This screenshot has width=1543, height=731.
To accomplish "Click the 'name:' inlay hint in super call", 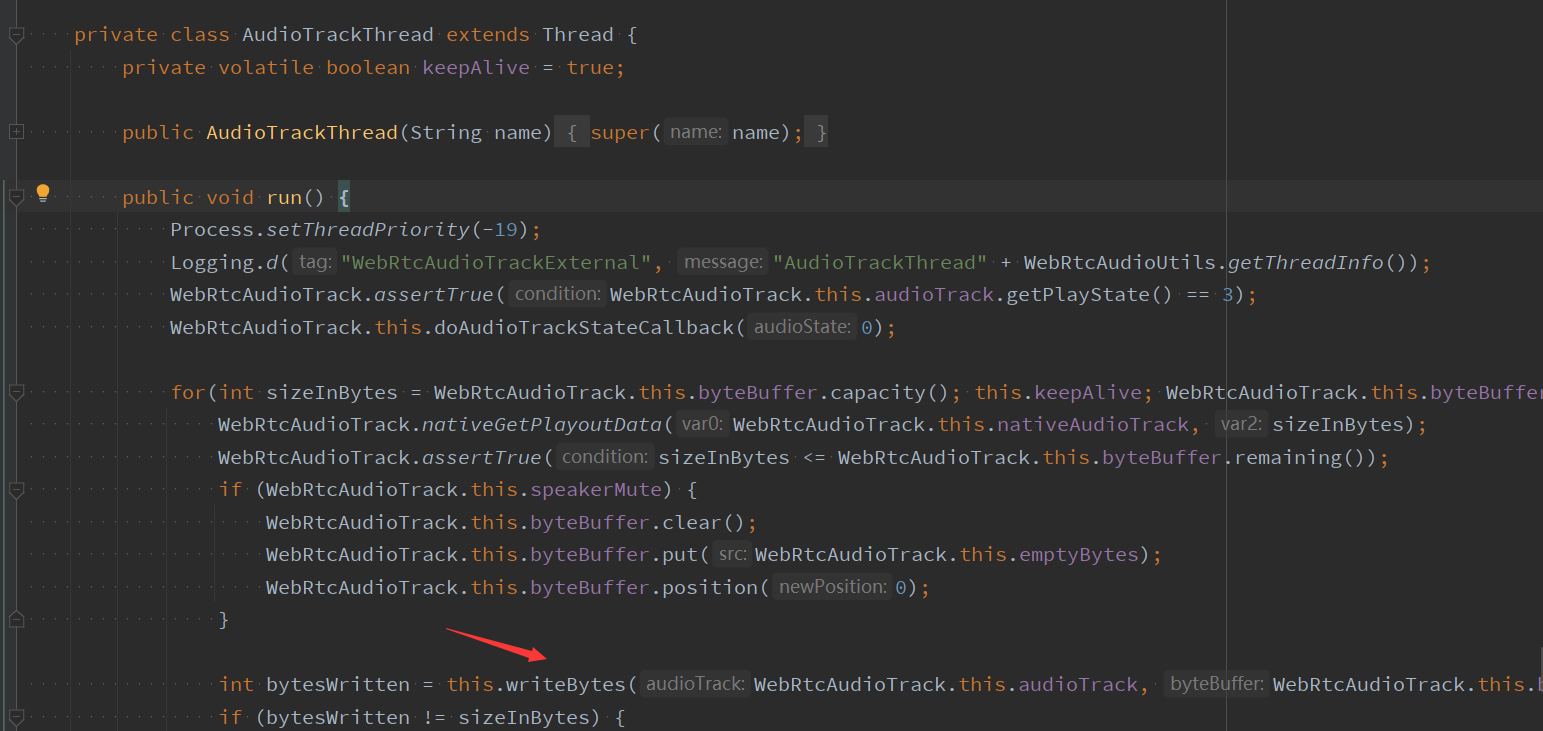I will click(696, 132).
